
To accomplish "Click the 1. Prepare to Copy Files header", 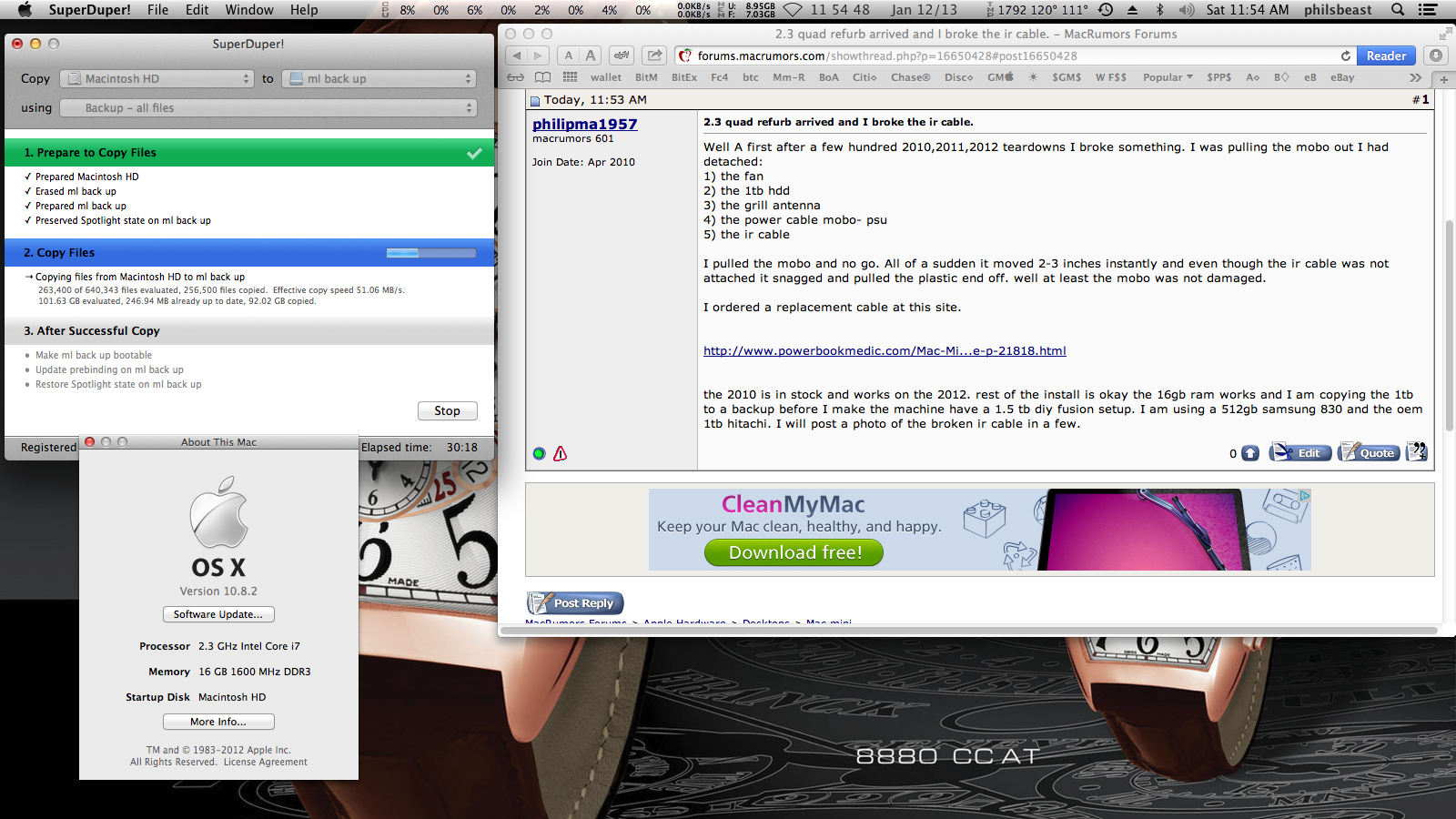I will click(249, 153).
